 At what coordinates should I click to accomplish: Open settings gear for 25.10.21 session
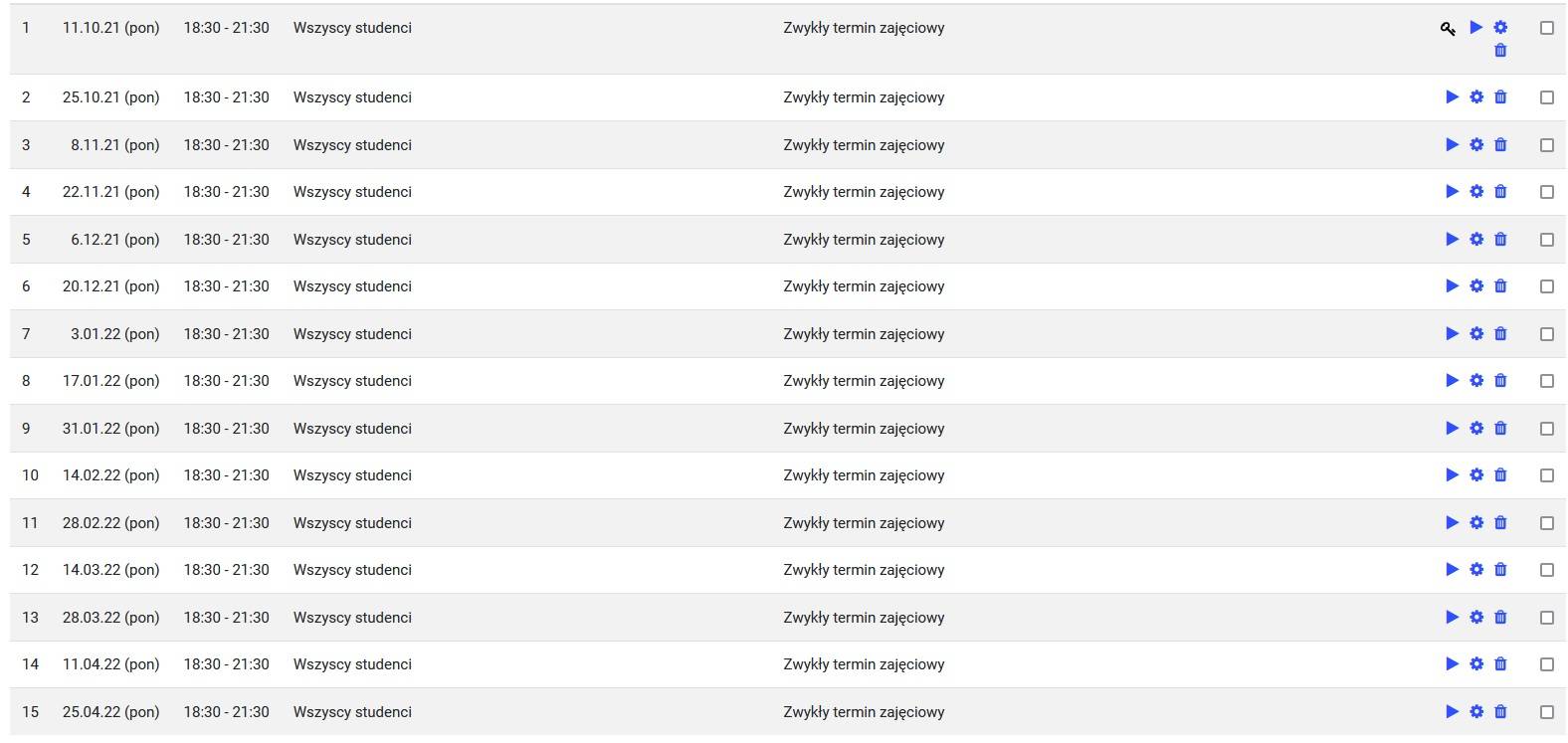click(1476, 97)
